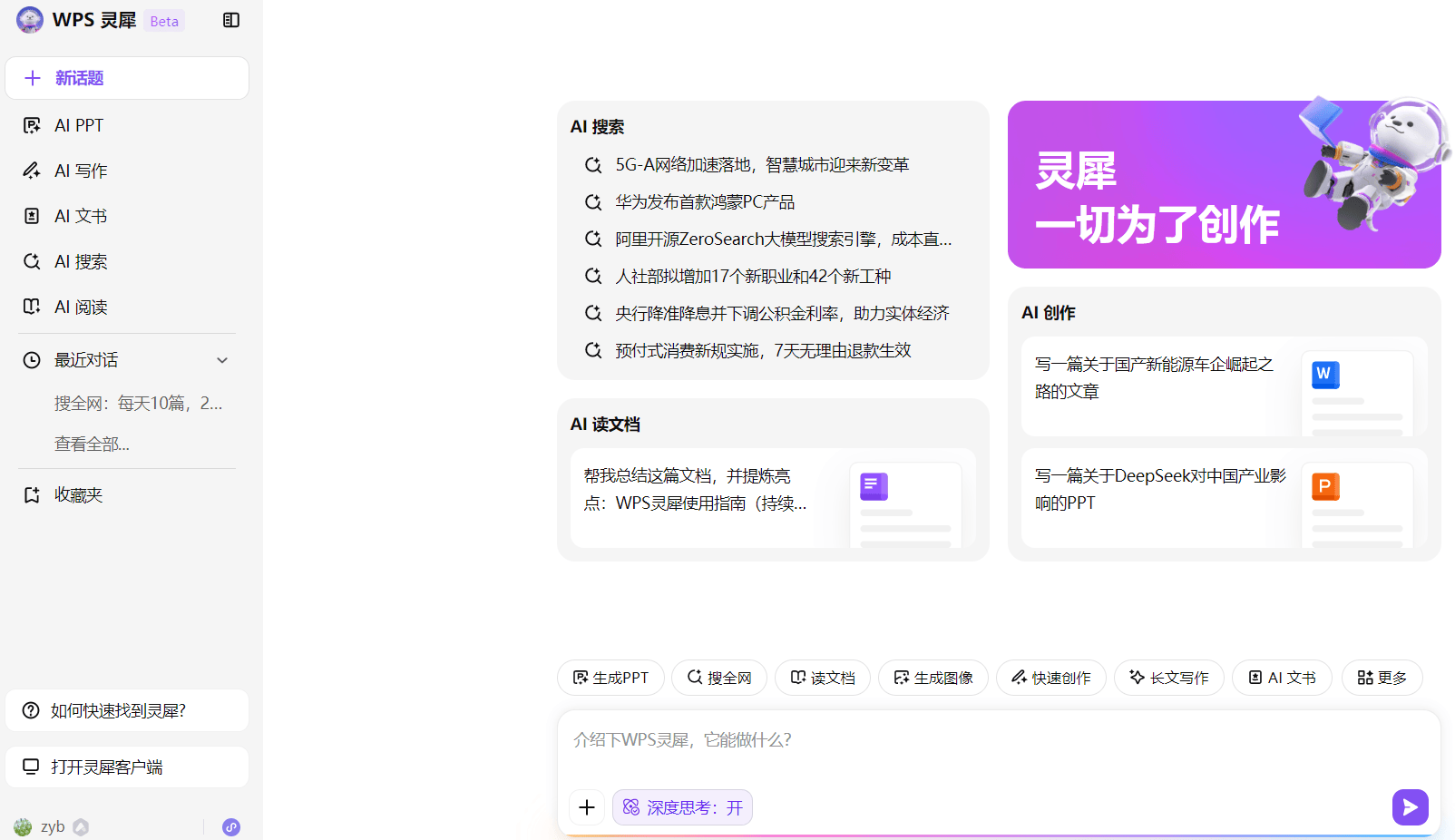Open AI PPT from the sidebar

(79, 125)
